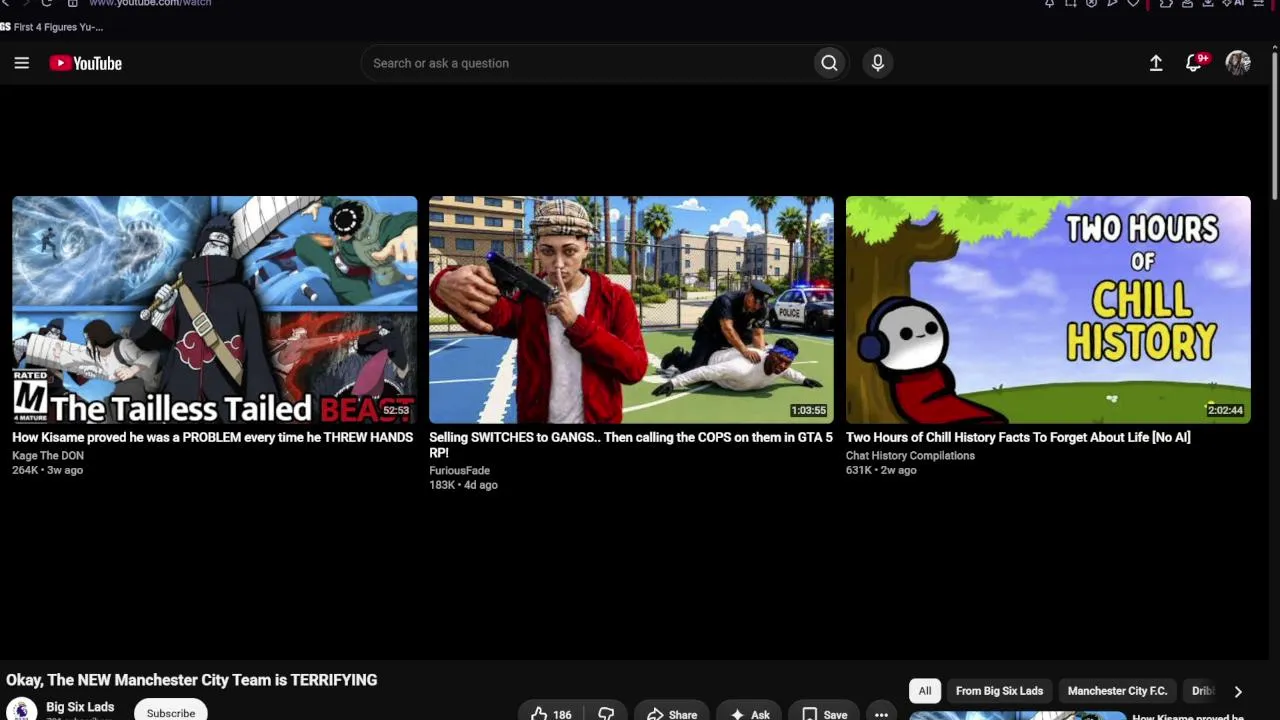Screen dimensions: 1280x720
Task: Like the video with 186 likes
Action: 551,712
